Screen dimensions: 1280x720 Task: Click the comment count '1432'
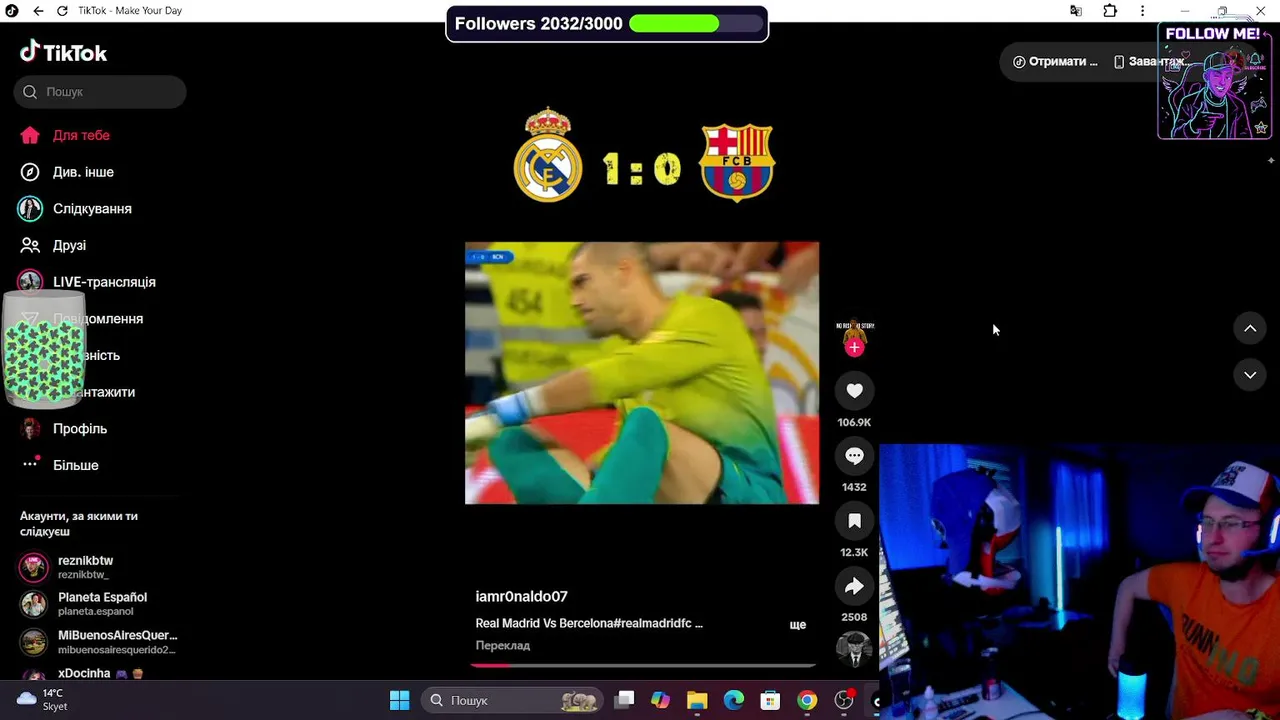854,488
